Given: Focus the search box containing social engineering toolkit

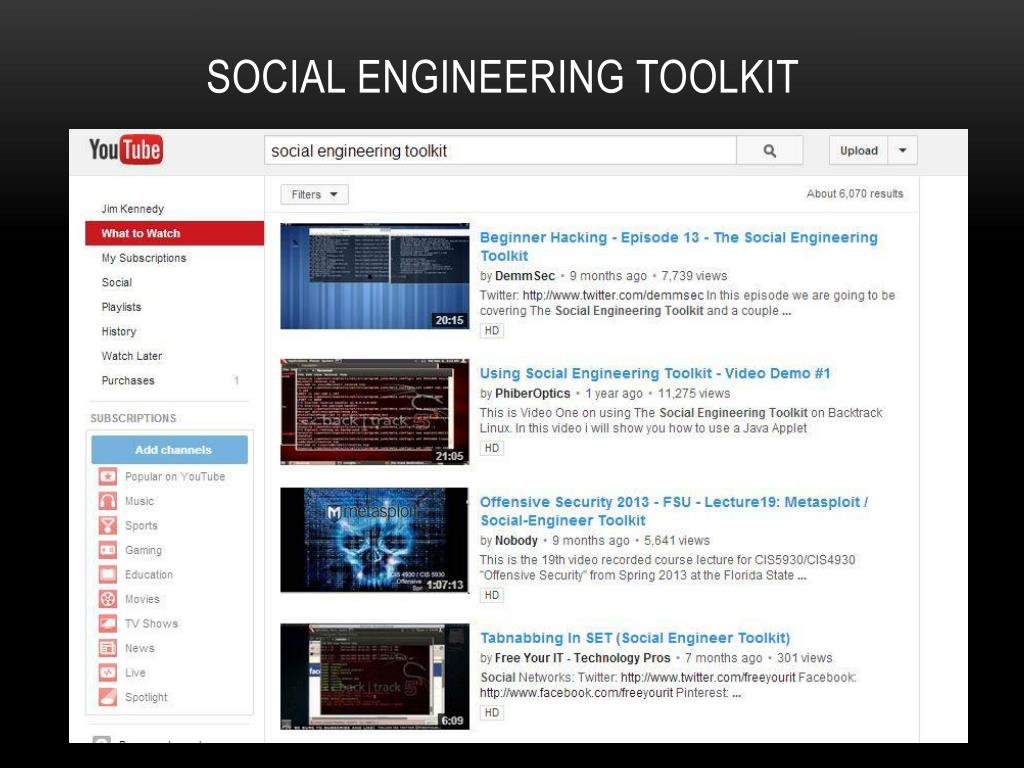Looking at the screenshot, I should pyautogui.click(x=500, y=151).
